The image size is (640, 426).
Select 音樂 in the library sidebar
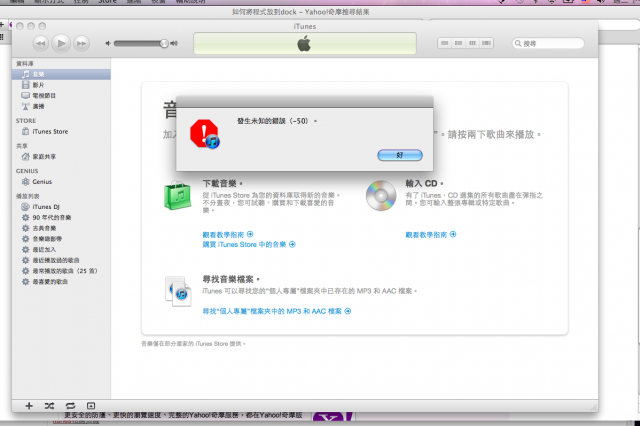61,74
